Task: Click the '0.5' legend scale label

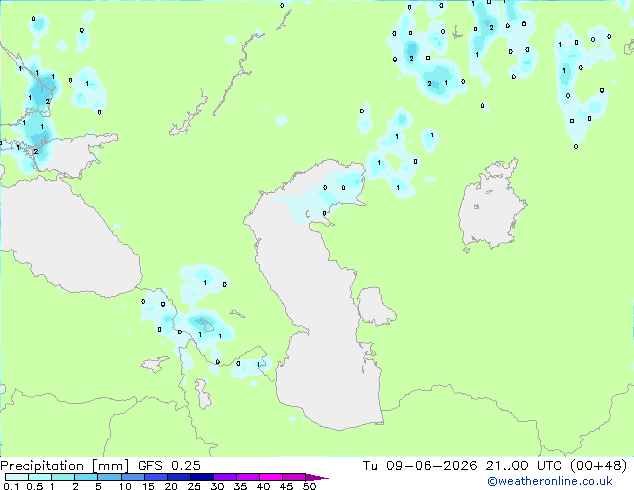Action: (34, 486)
